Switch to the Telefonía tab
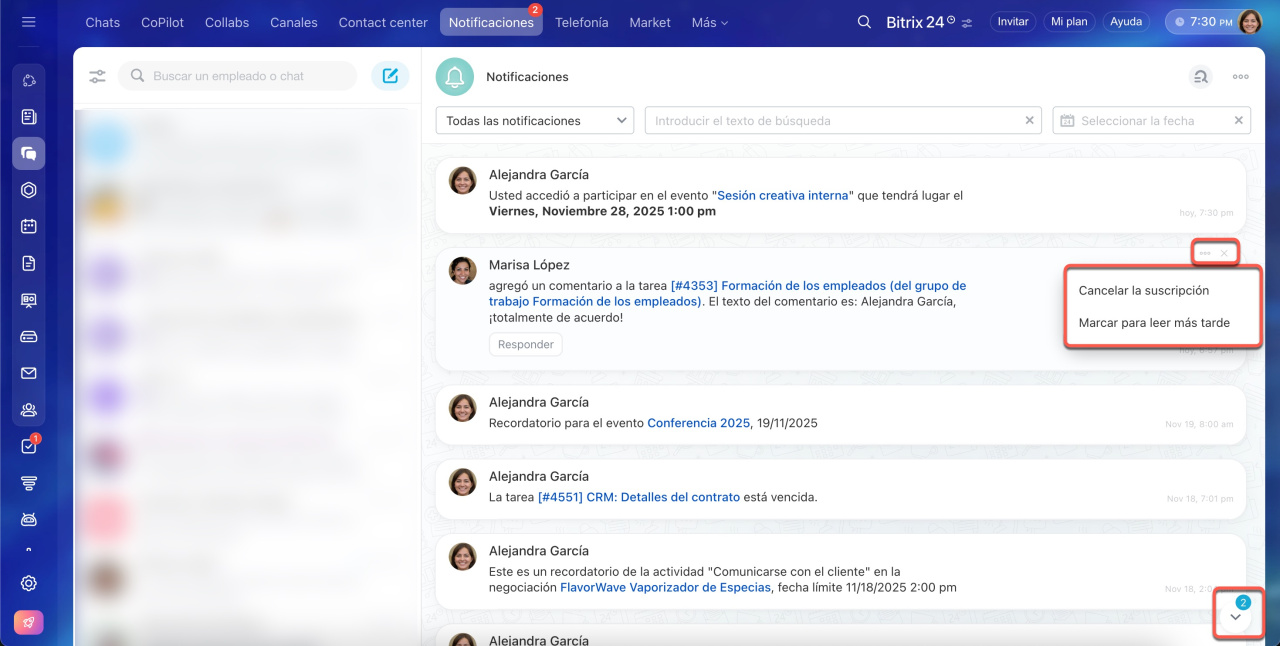The width and height of the screenshot is (1280, 646). coord(581,22)
